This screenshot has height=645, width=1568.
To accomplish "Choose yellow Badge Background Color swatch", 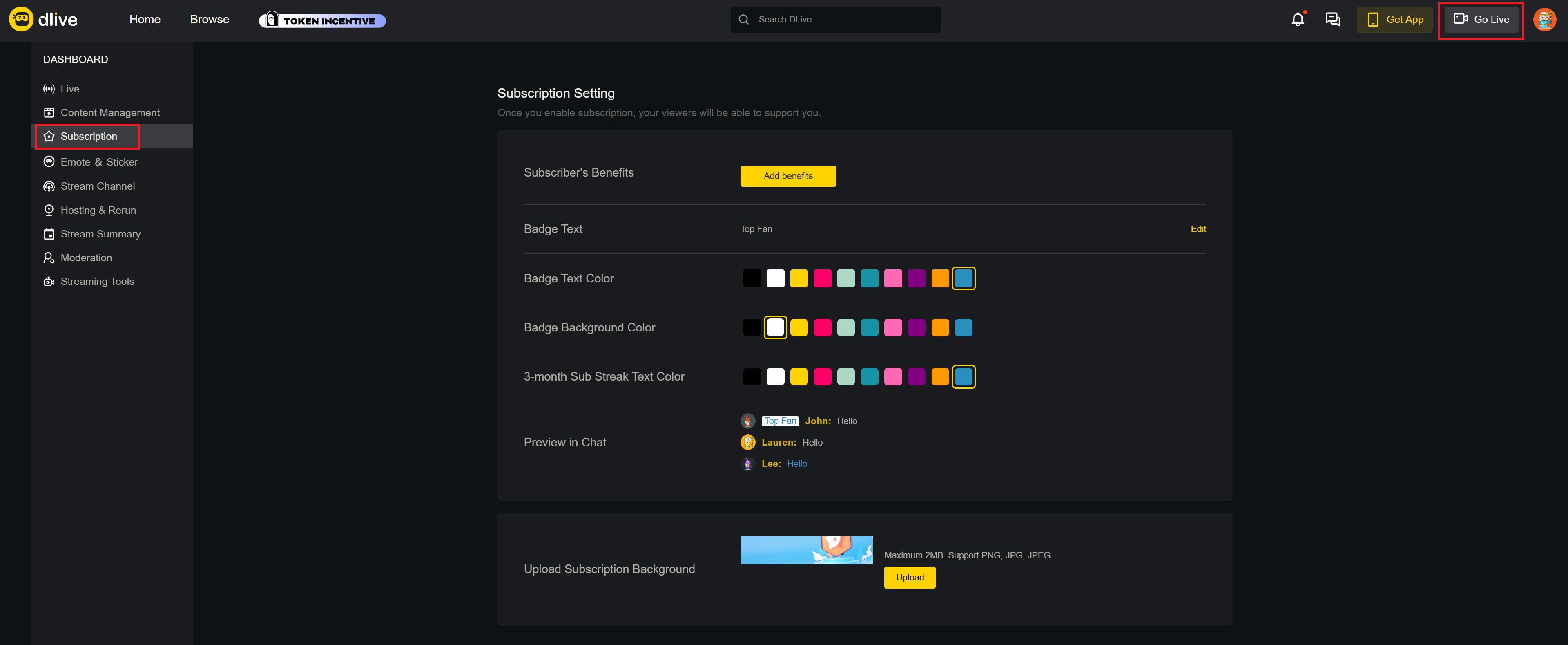I will tap(798, 328).
